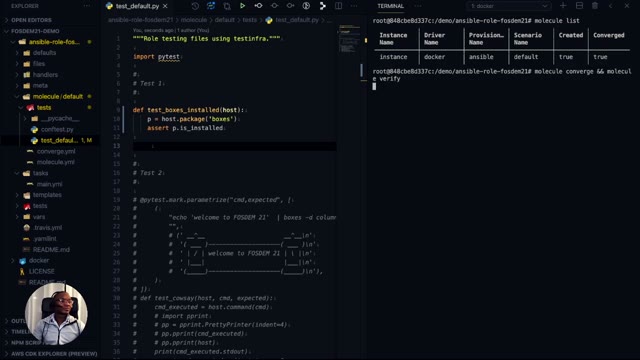Select test_default.py in the explorer tree
The width and height of the screenshot is (640, 360).
(x=59, y=140)
